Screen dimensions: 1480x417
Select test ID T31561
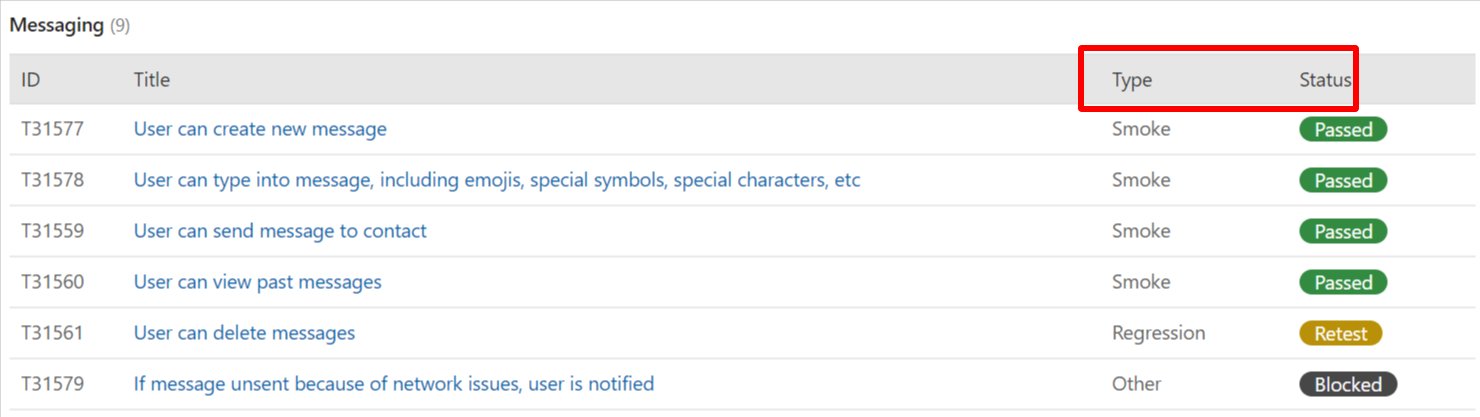[53, 333]
